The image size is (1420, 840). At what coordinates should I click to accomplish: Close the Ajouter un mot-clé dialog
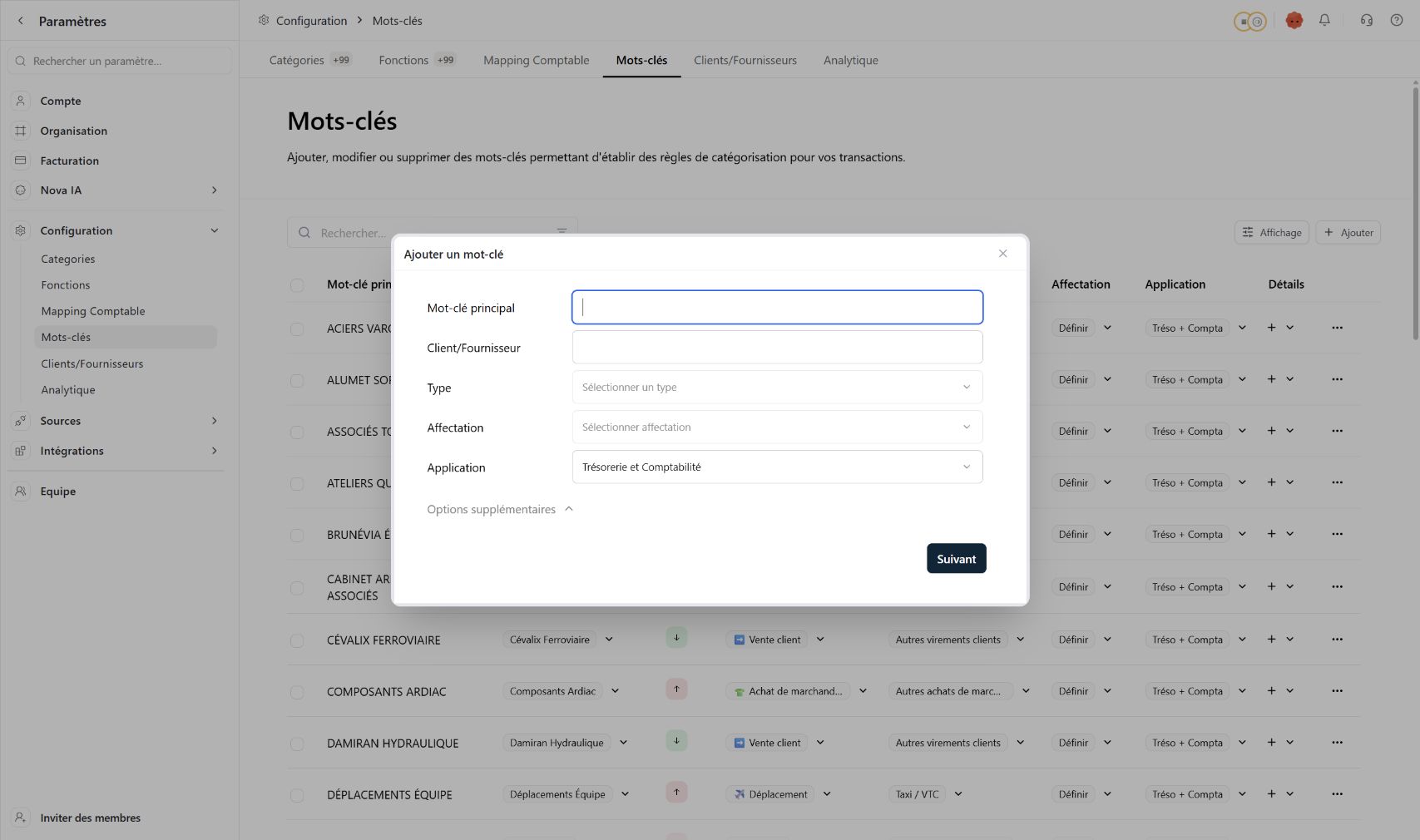1002,254
